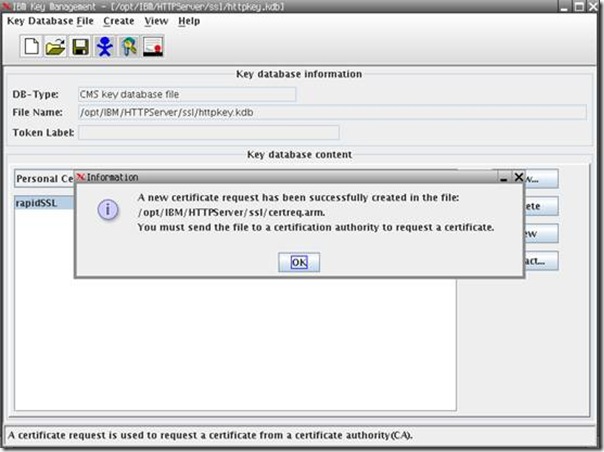Screen dimensions: 604x452
Task: Open the Create menu
Action: click(x=119, y=21)
